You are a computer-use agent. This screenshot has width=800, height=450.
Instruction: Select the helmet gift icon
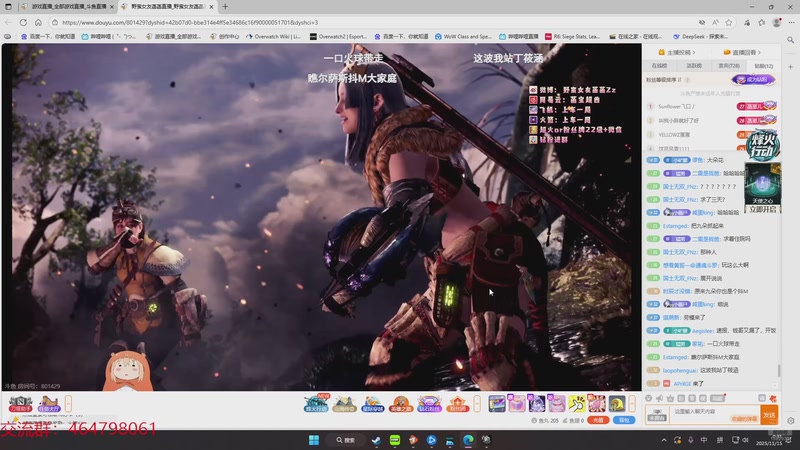coord(616,404)
